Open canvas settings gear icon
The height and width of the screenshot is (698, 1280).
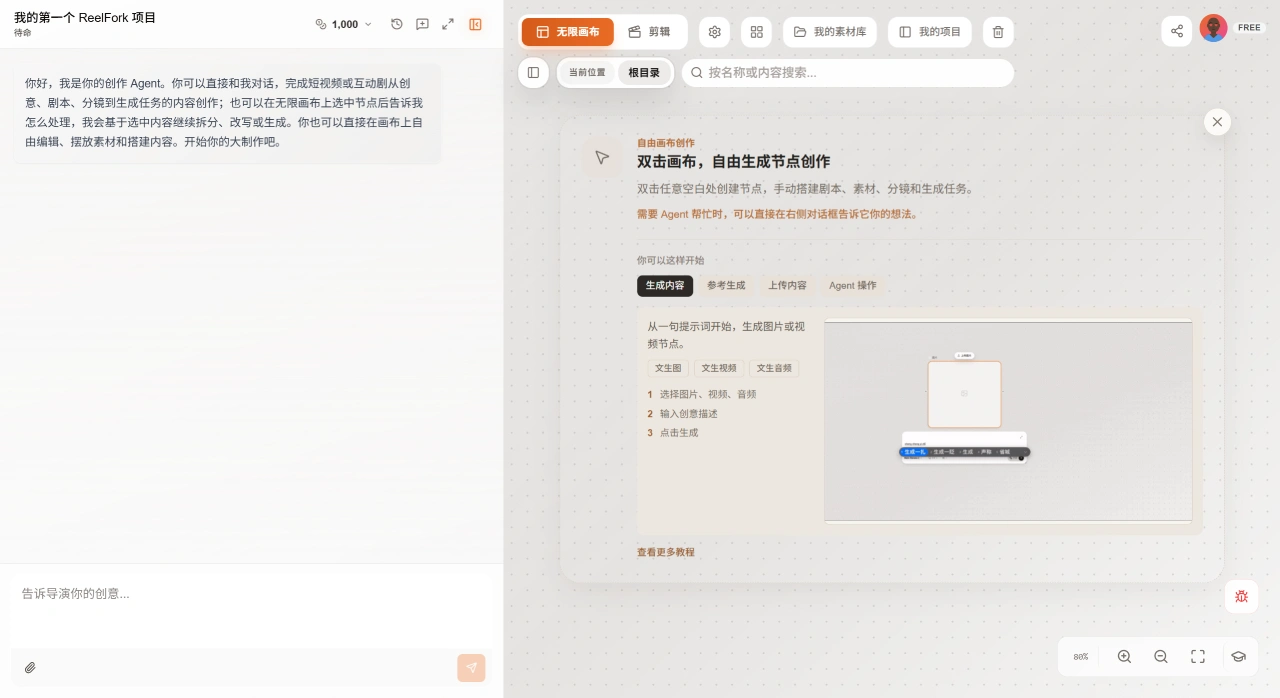(x=715, y=32)
